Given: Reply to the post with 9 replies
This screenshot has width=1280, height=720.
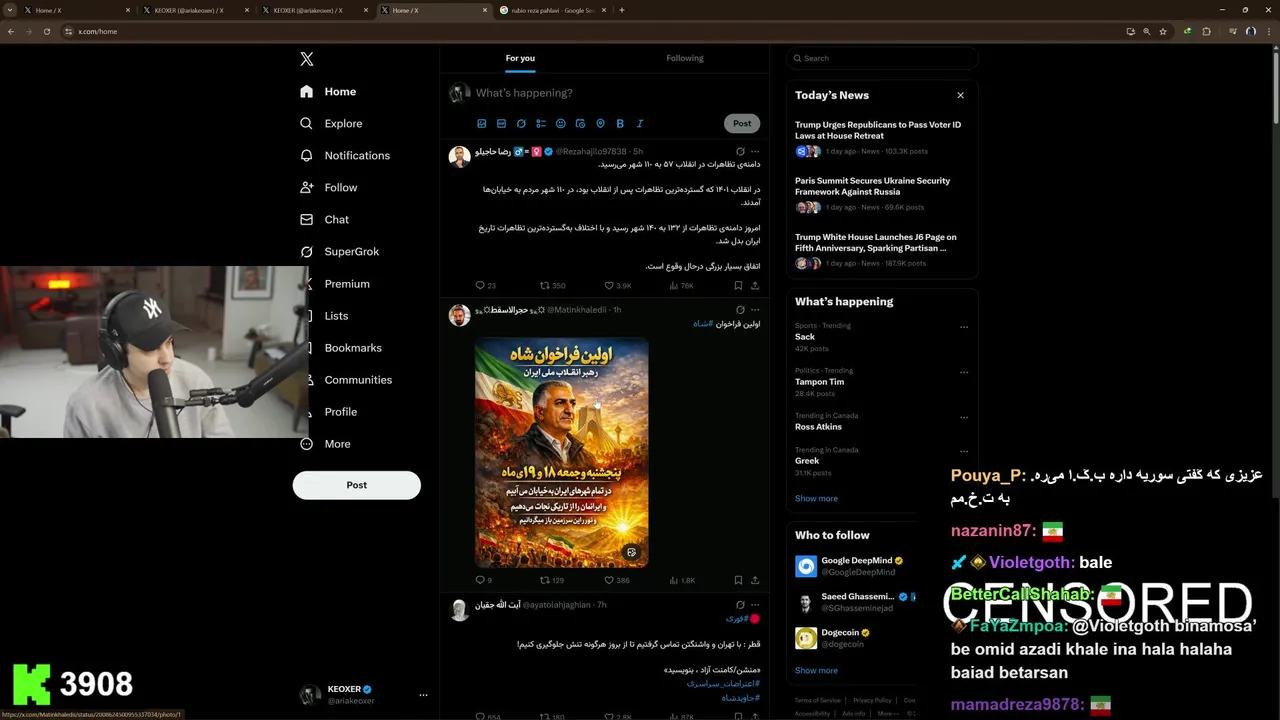Looking at the screenshot, I should (484, 580).
